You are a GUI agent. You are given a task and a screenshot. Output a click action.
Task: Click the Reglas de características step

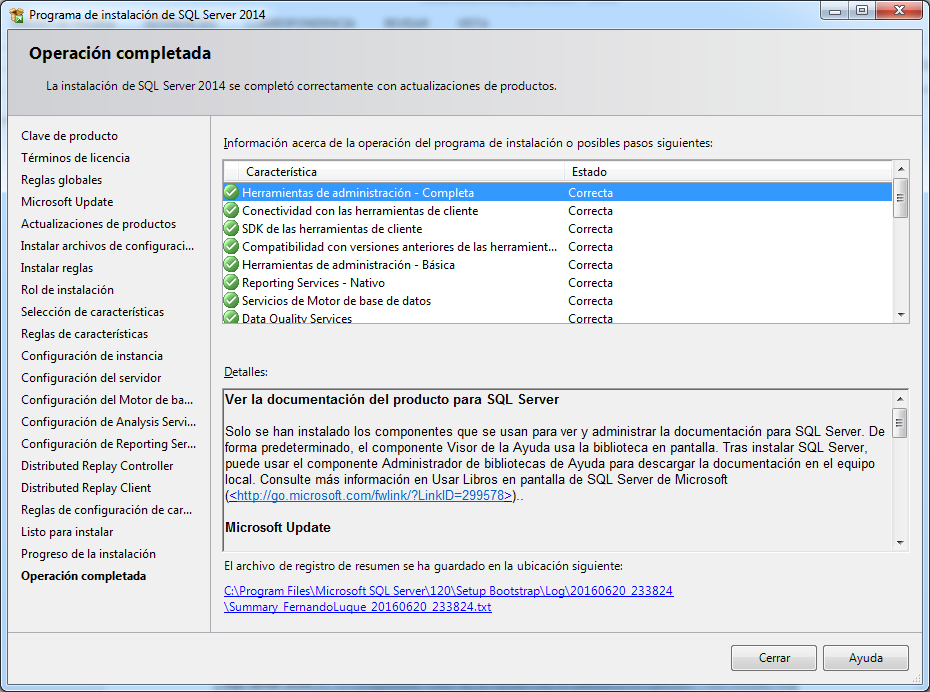tap(84, 333)
